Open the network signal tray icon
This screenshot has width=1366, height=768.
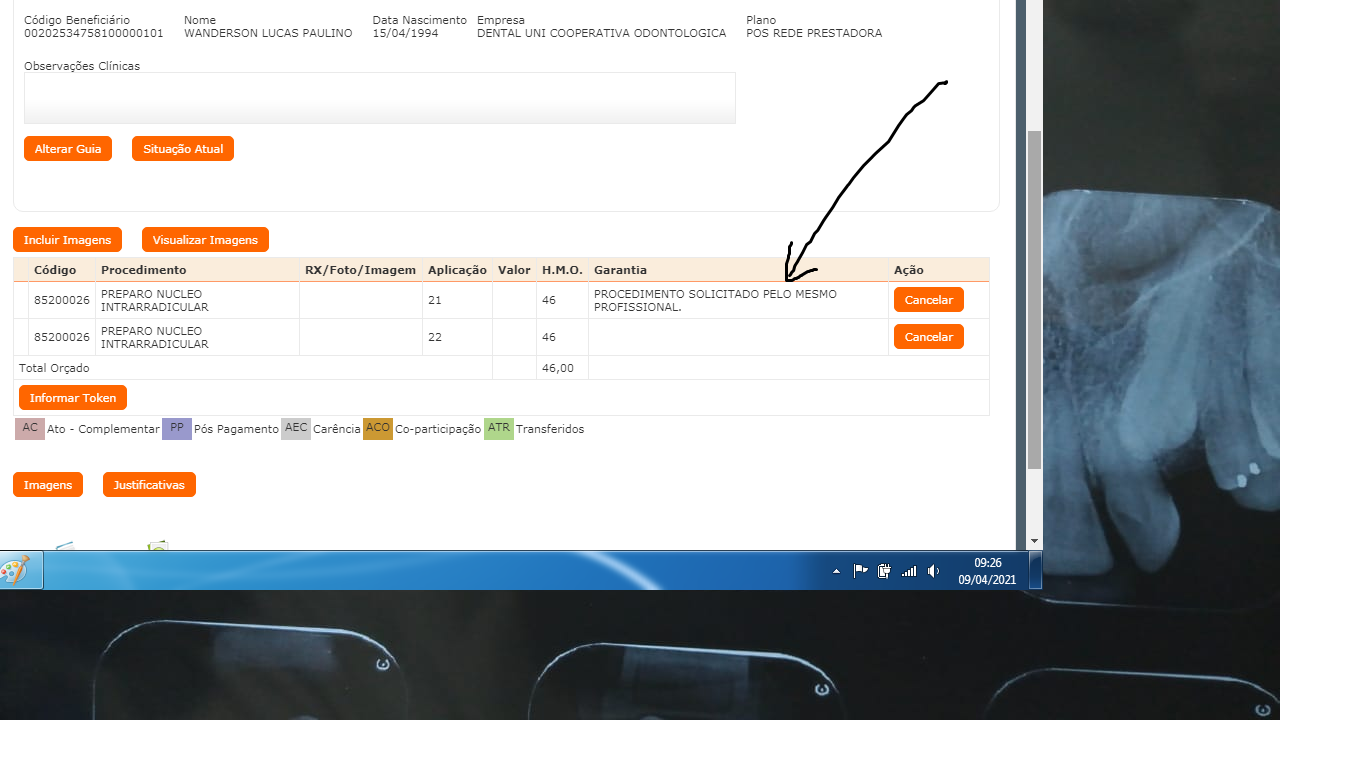(x=908, y=571)
